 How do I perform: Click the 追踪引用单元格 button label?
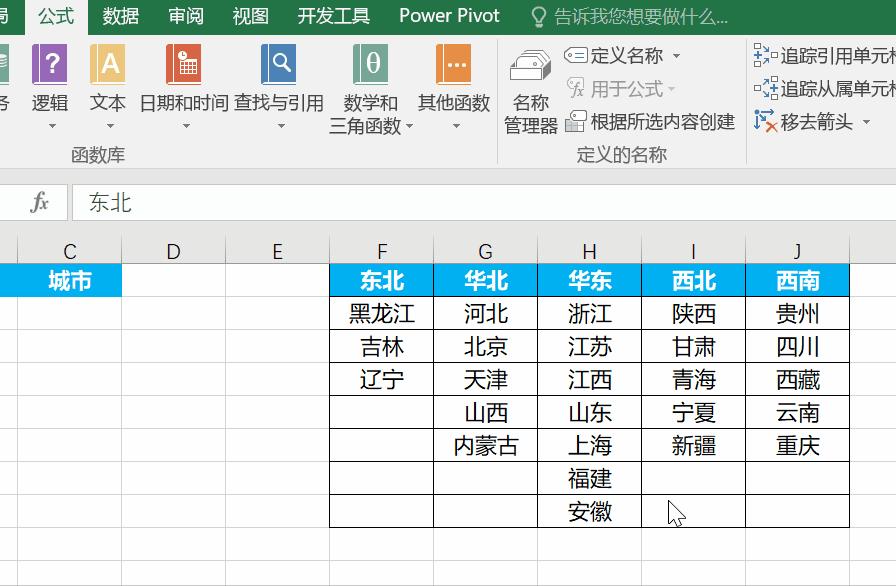click(838, 55)
